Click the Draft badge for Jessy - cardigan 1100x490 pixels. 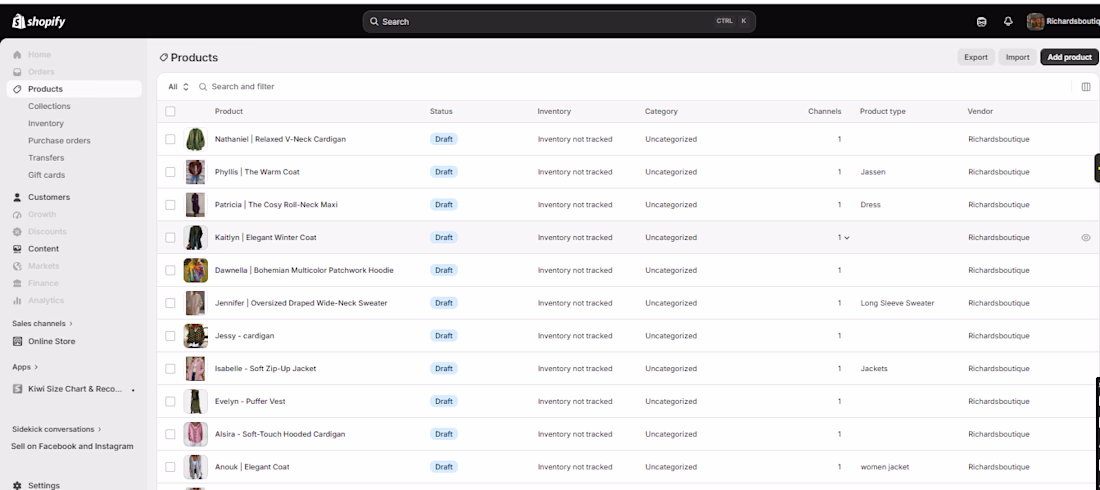pos(443,336)
